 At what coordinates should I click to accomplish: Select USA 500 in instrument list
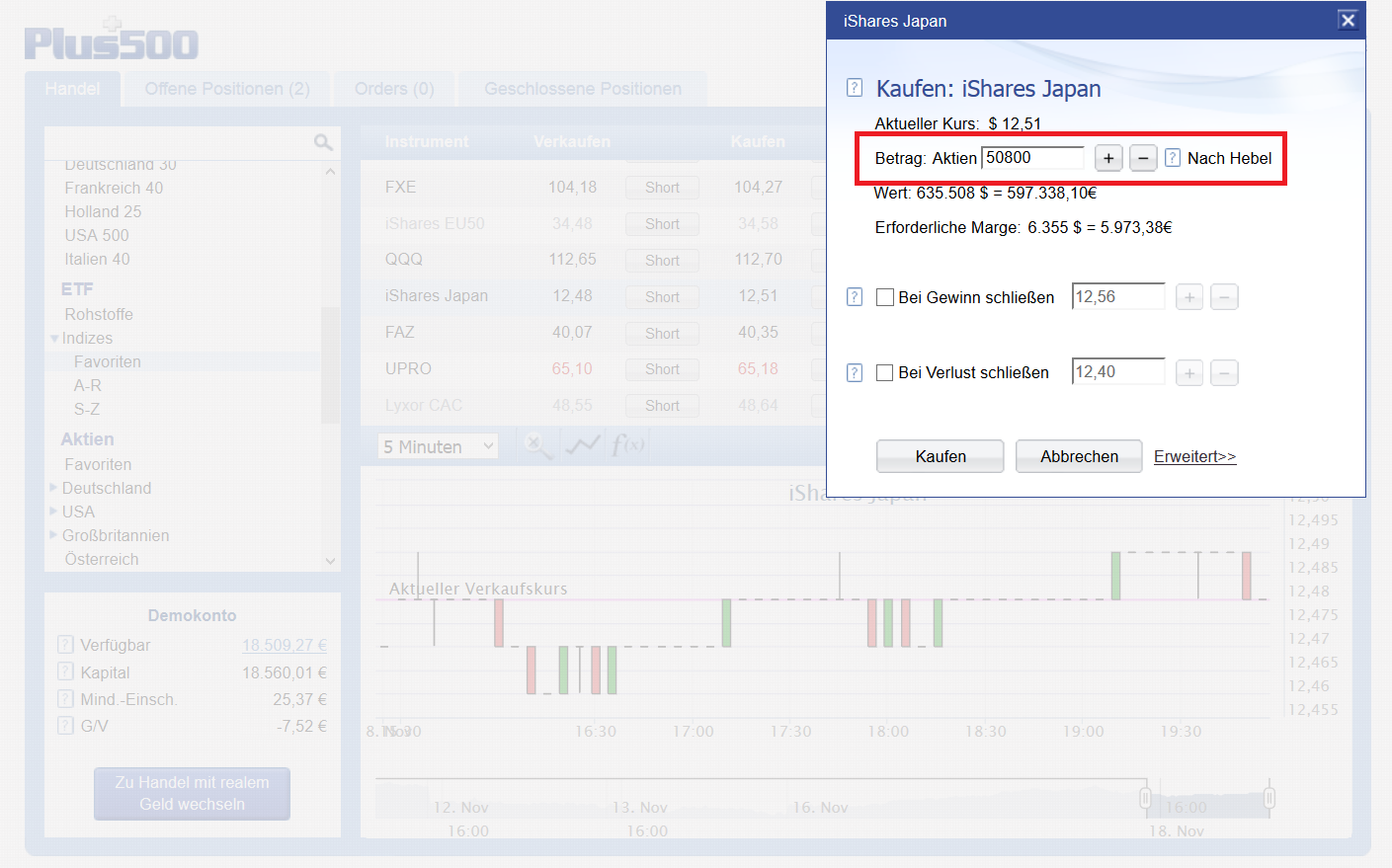coord(97,235)
